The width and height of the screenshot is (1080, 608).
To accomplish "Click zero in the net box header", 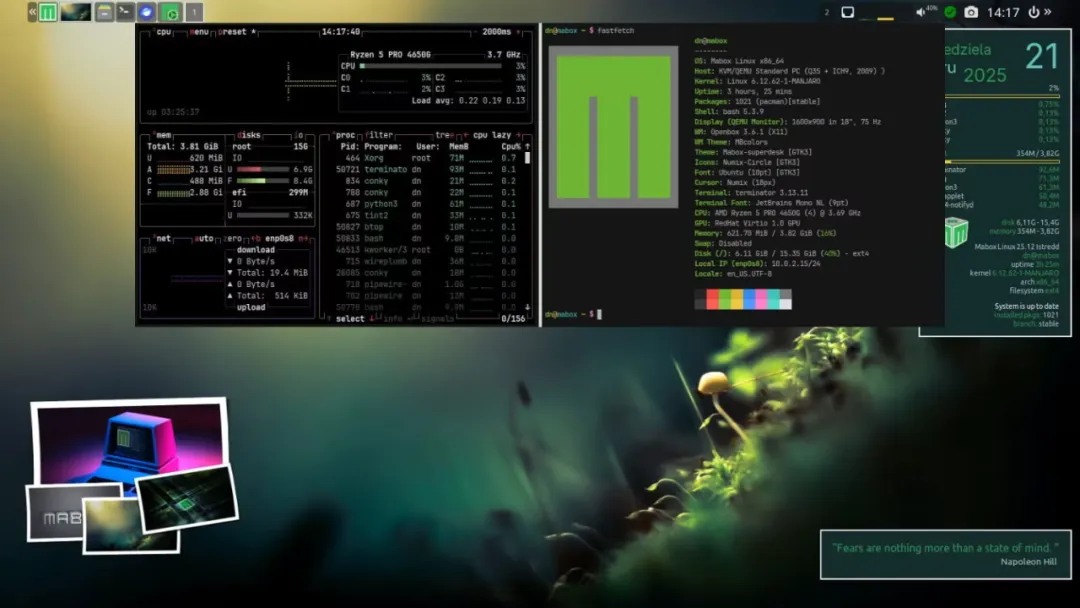I will pyautogui.click(x=232, y=238).
